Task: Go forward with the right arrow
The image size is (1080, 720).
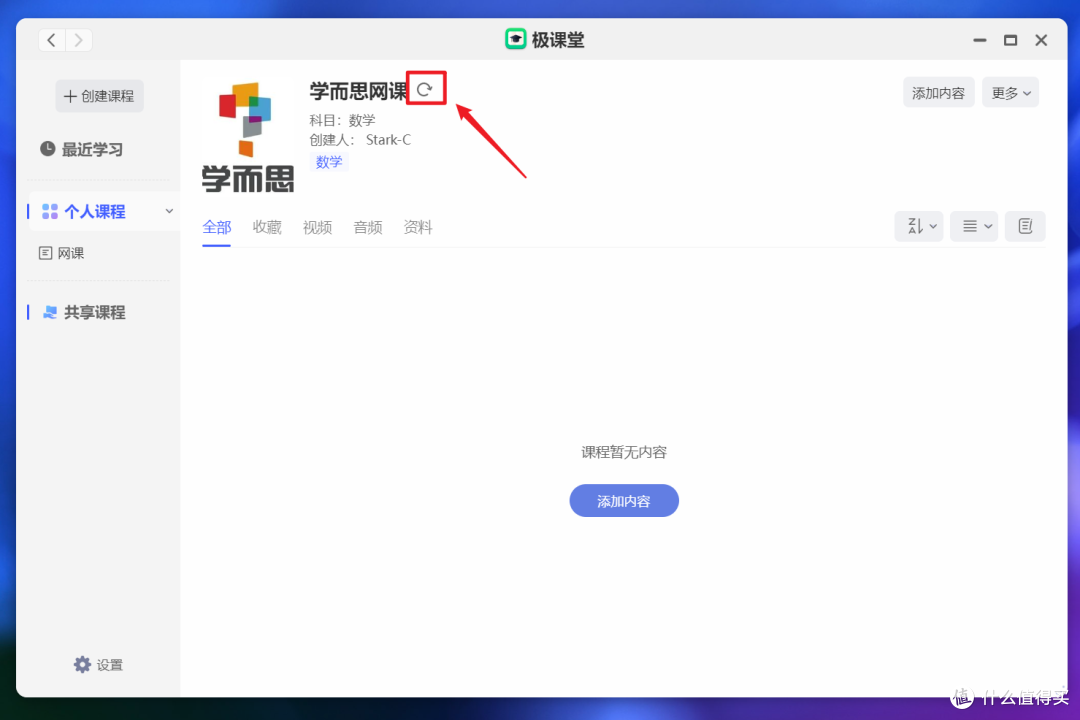Action: pos(79,40)
